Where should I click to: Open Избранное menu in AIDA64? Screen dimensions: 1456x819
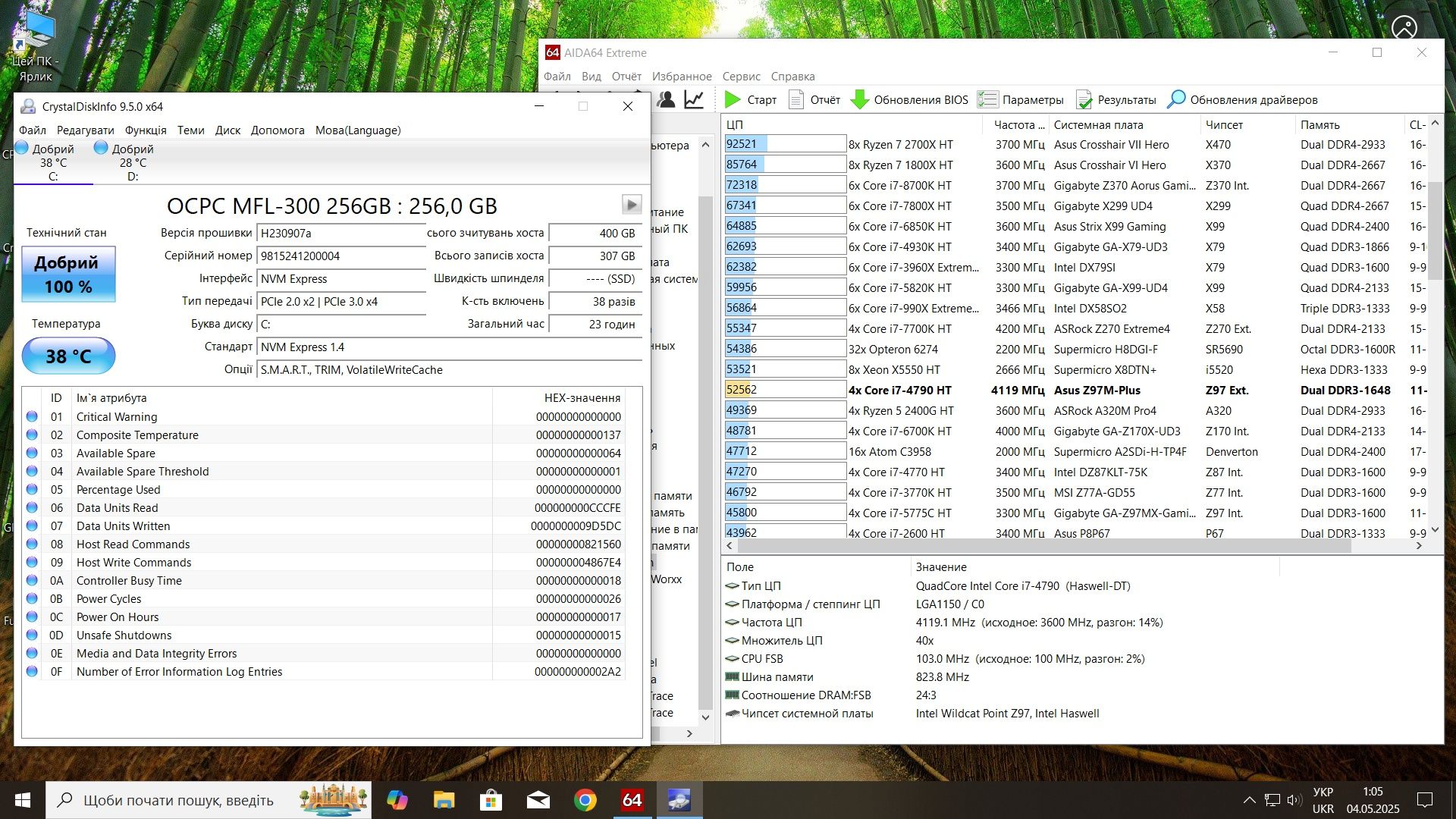click(x=682, y=76)
